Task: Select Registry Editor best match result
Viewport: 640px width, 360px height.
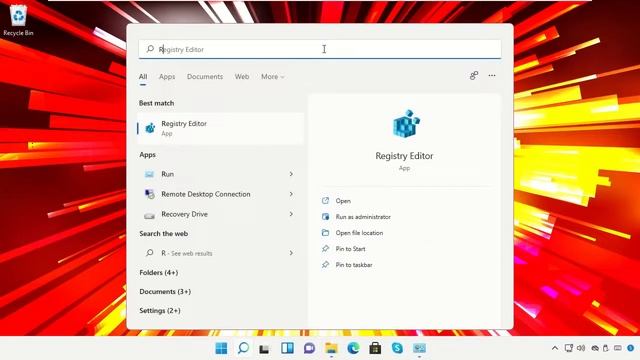Action: tap(220, 128)
